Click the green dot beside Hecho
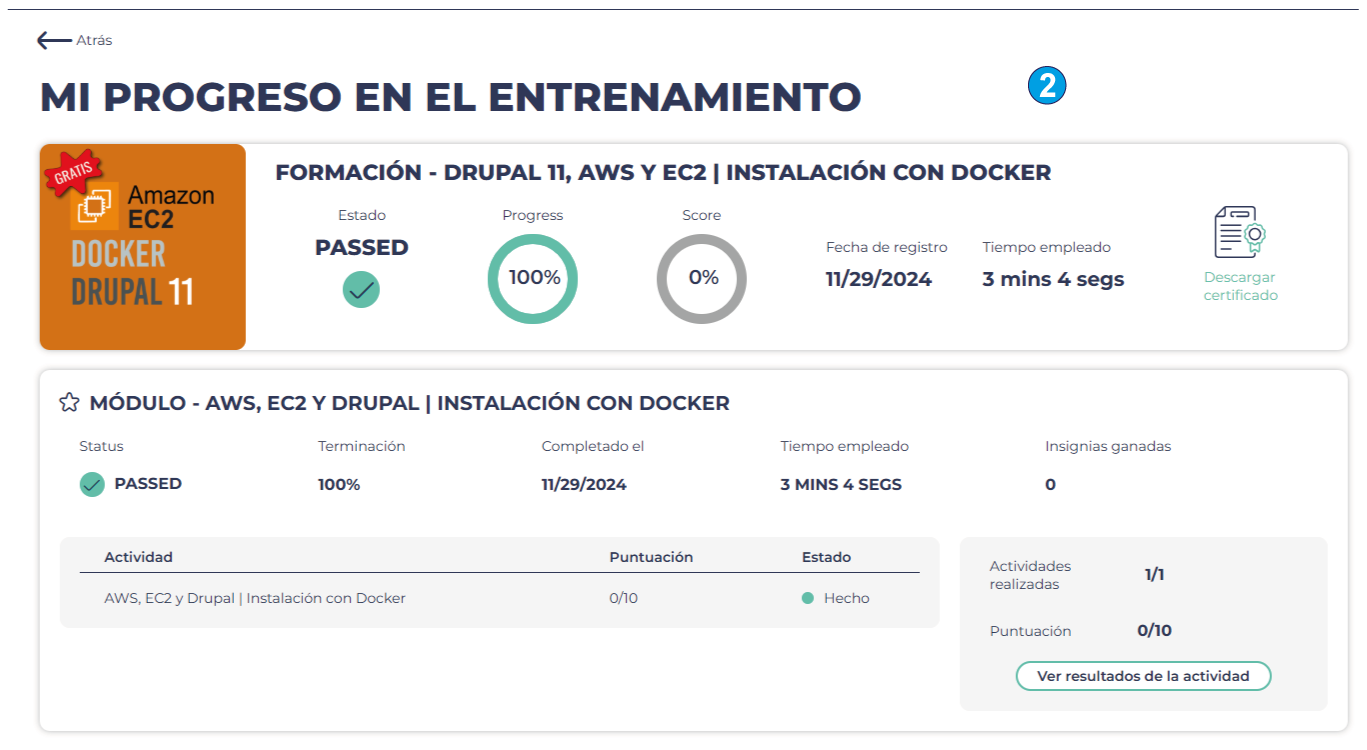The height and width of the screenshot is (750, 1367). pyautogui.click(x=808, y=599)
